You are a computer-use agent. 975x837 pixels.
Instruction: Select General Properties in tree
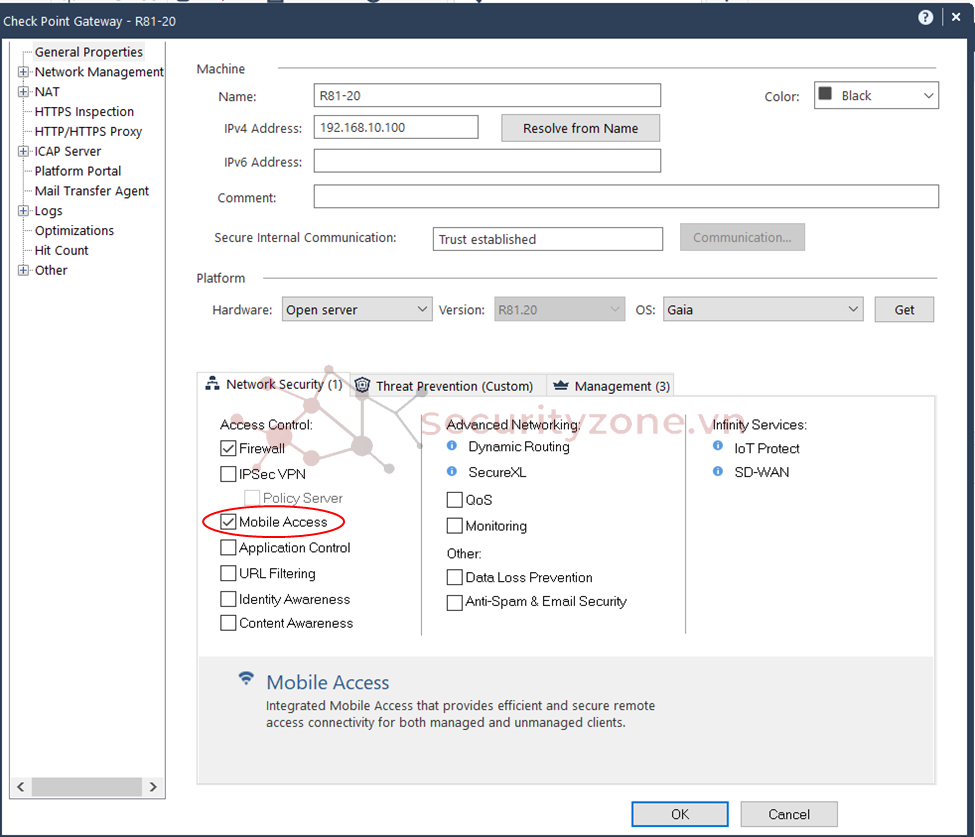(x=88, y=52)
